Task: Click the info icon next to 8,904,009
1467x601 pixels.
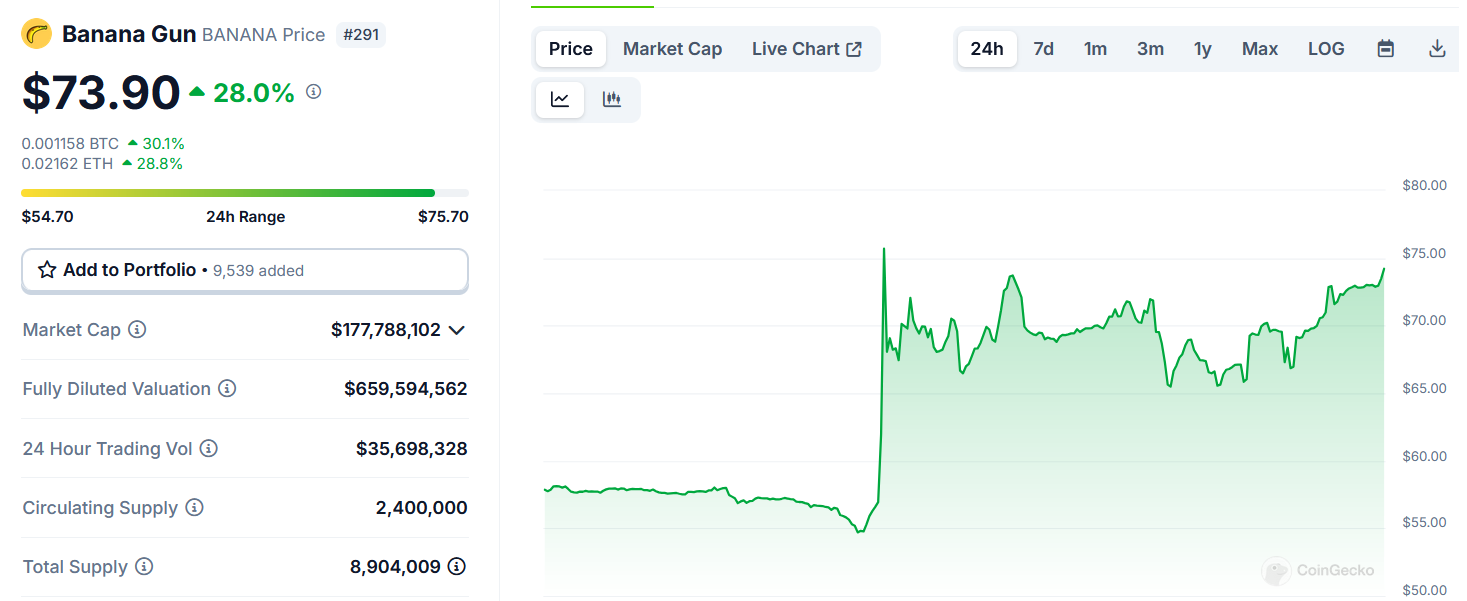Action: (457, 567)
